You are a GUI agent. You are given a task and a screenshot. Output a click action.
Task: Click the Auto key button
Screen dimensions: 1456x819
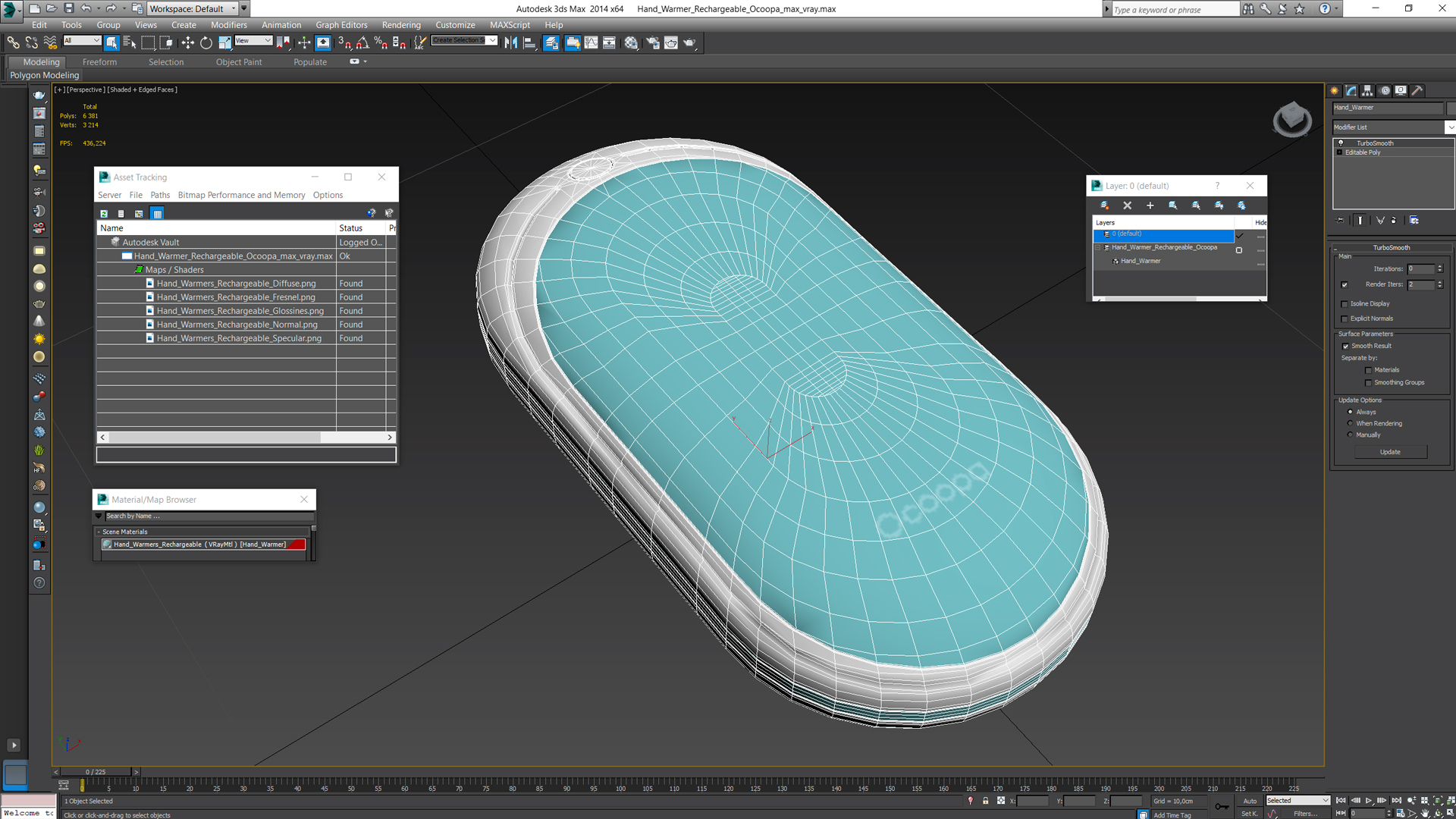coord(1250,801)
